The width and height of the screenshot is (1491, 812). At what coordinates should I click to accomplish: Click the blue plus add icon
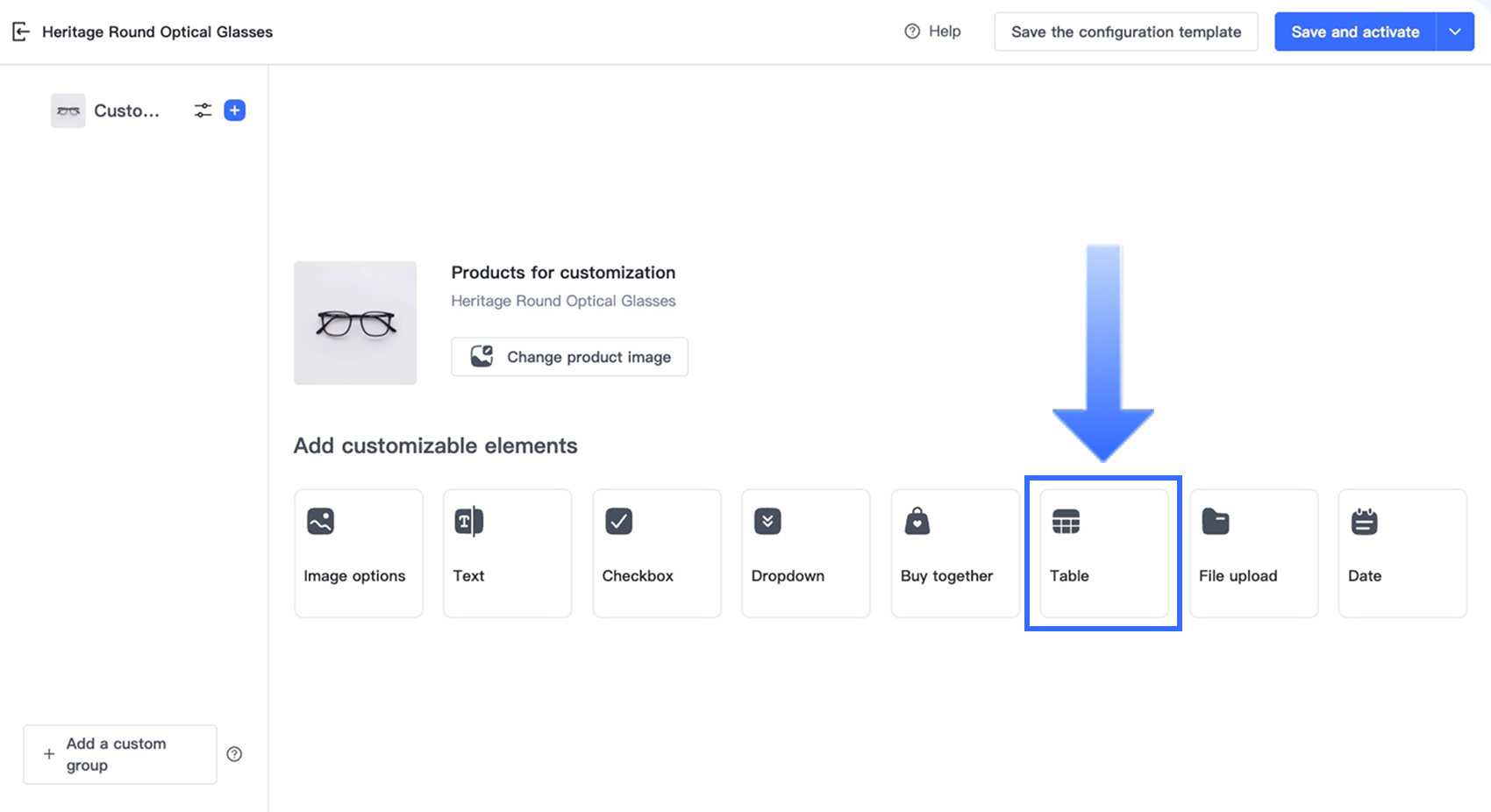(x=234, y=110)
